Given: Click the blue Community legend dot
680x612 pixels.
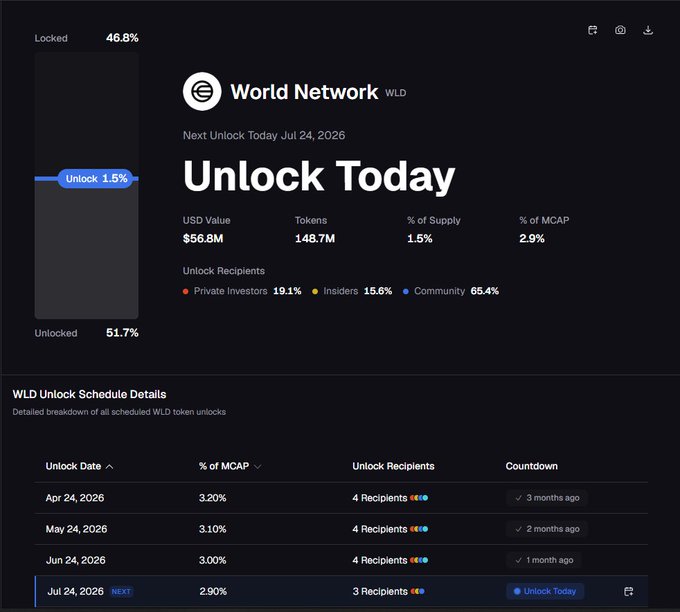Looking at the screenshot, I should pos(405,291).
